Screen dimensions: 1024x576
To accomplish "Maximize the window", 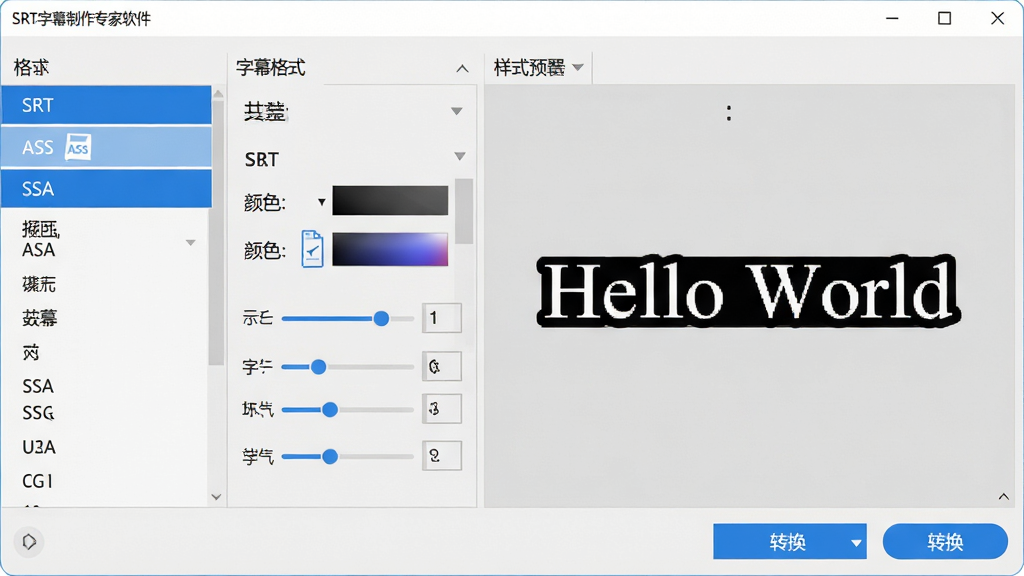I will coord(944,18).
